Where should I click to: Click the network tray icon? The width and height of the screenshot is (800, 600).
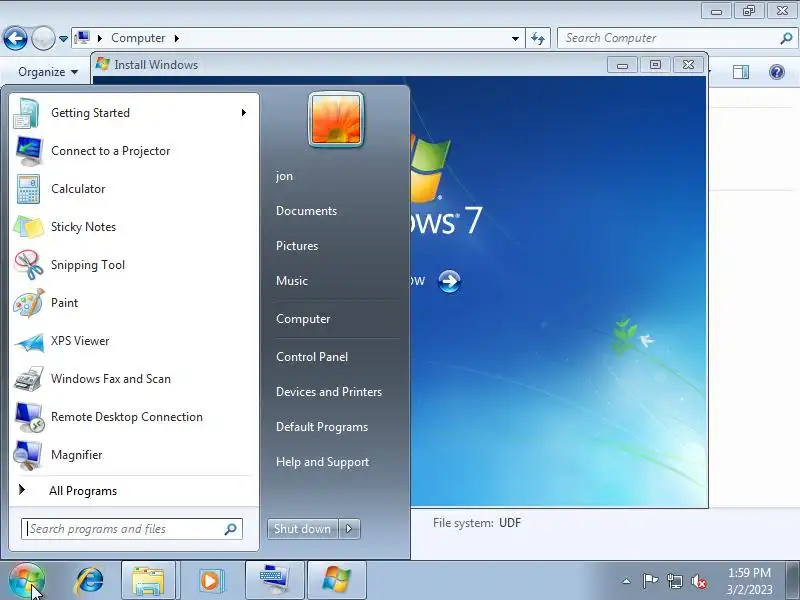[674, 581]
